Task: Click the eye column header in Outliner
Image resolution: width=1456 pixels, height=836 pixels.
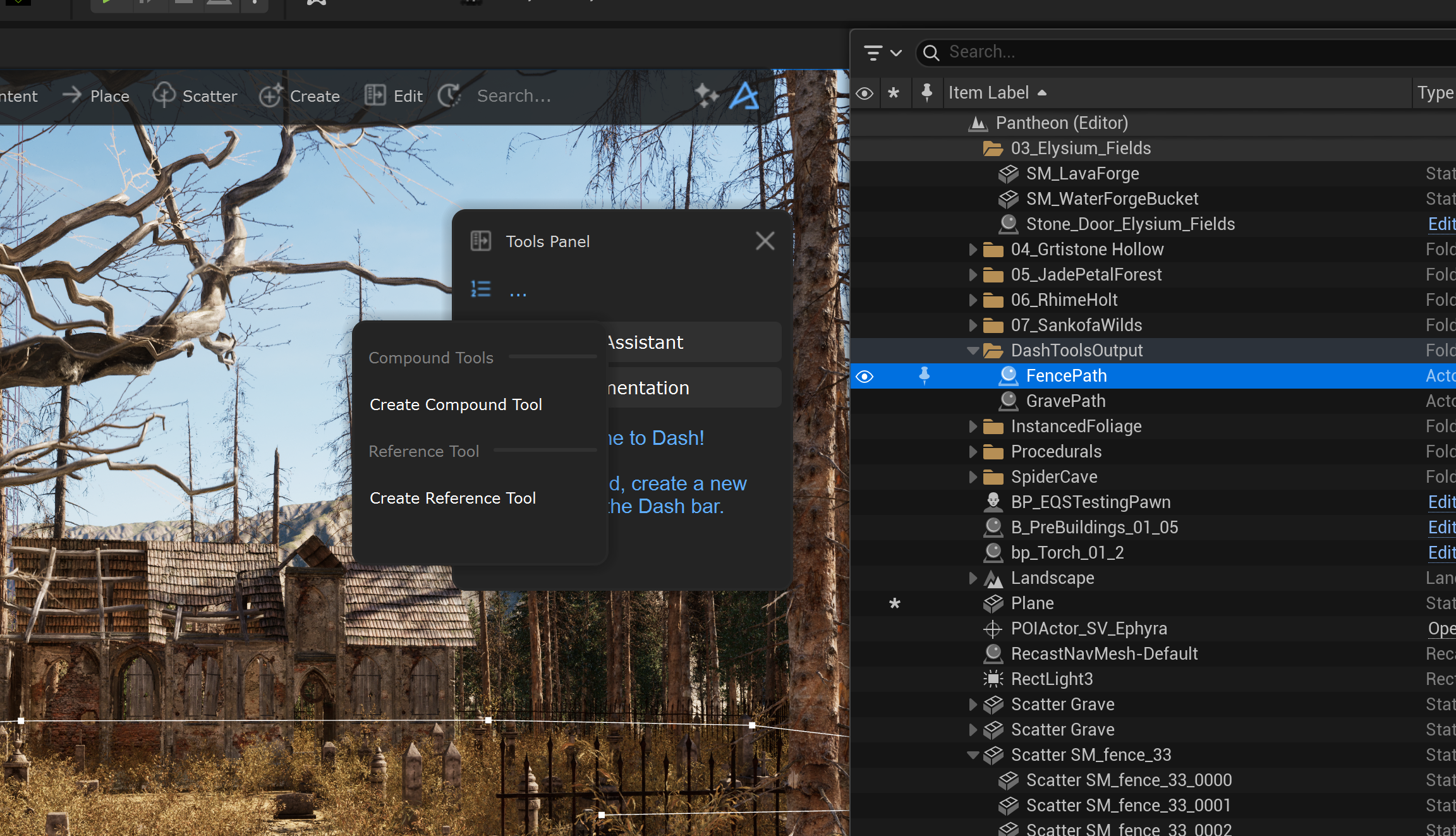Action: [x=864, y=94]
